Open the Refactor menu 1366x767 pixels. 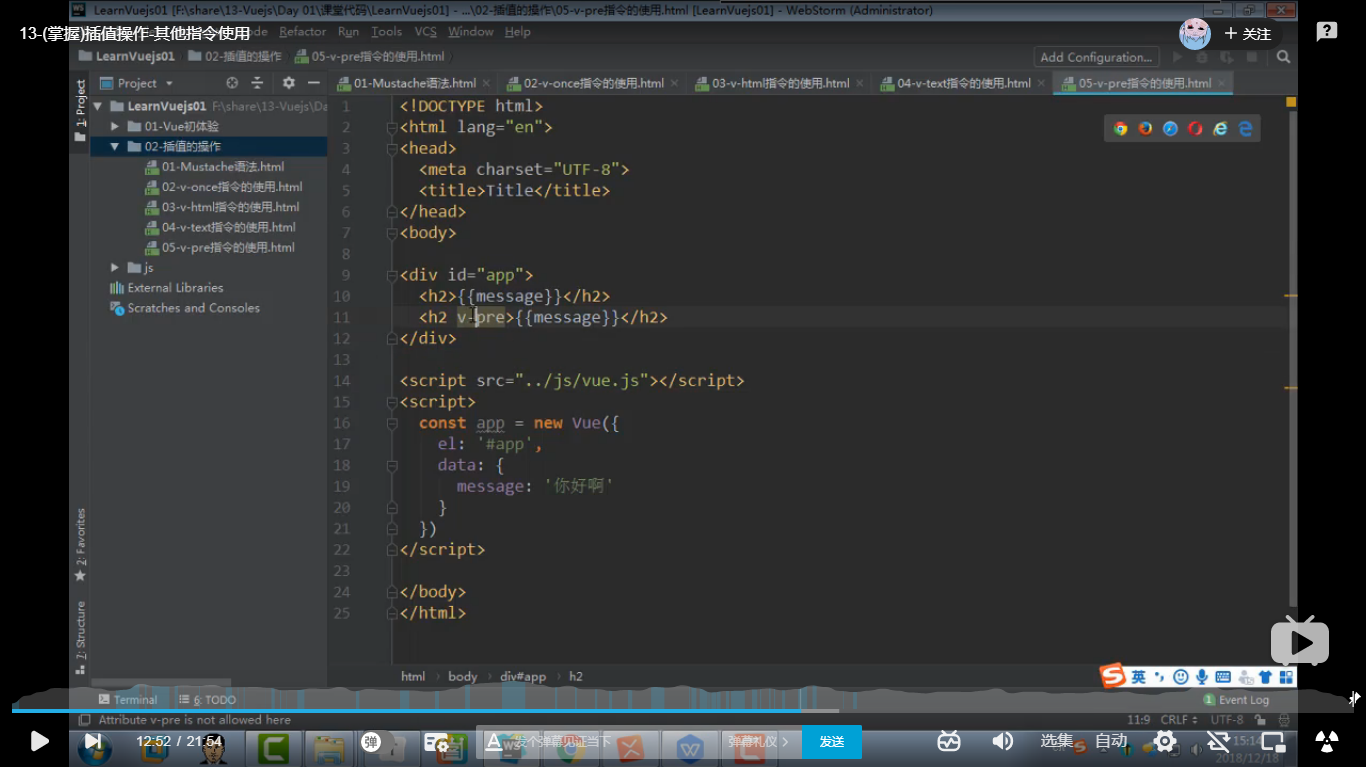click(303, 32)
